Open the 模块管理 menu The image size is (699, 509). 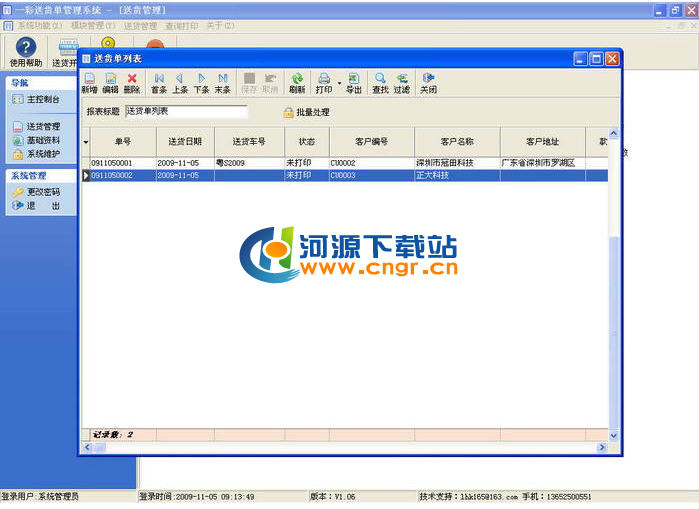[x=93, y=26]
